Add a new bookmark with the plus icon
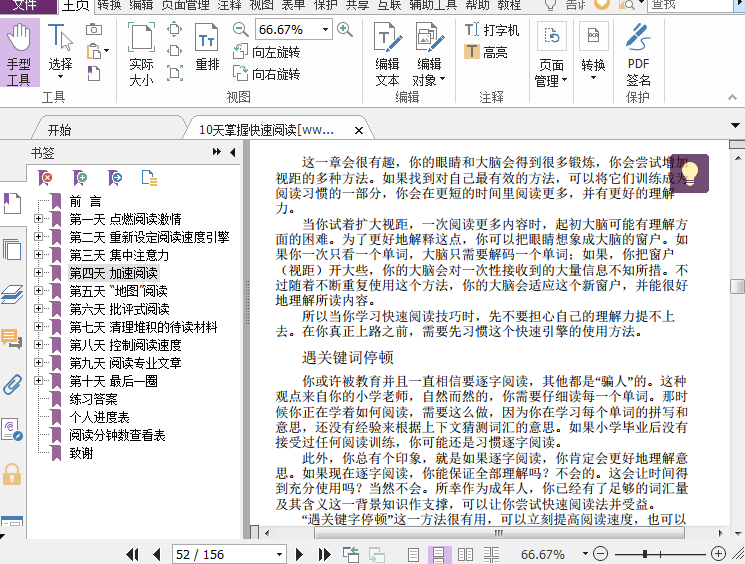 coord(80,178)
